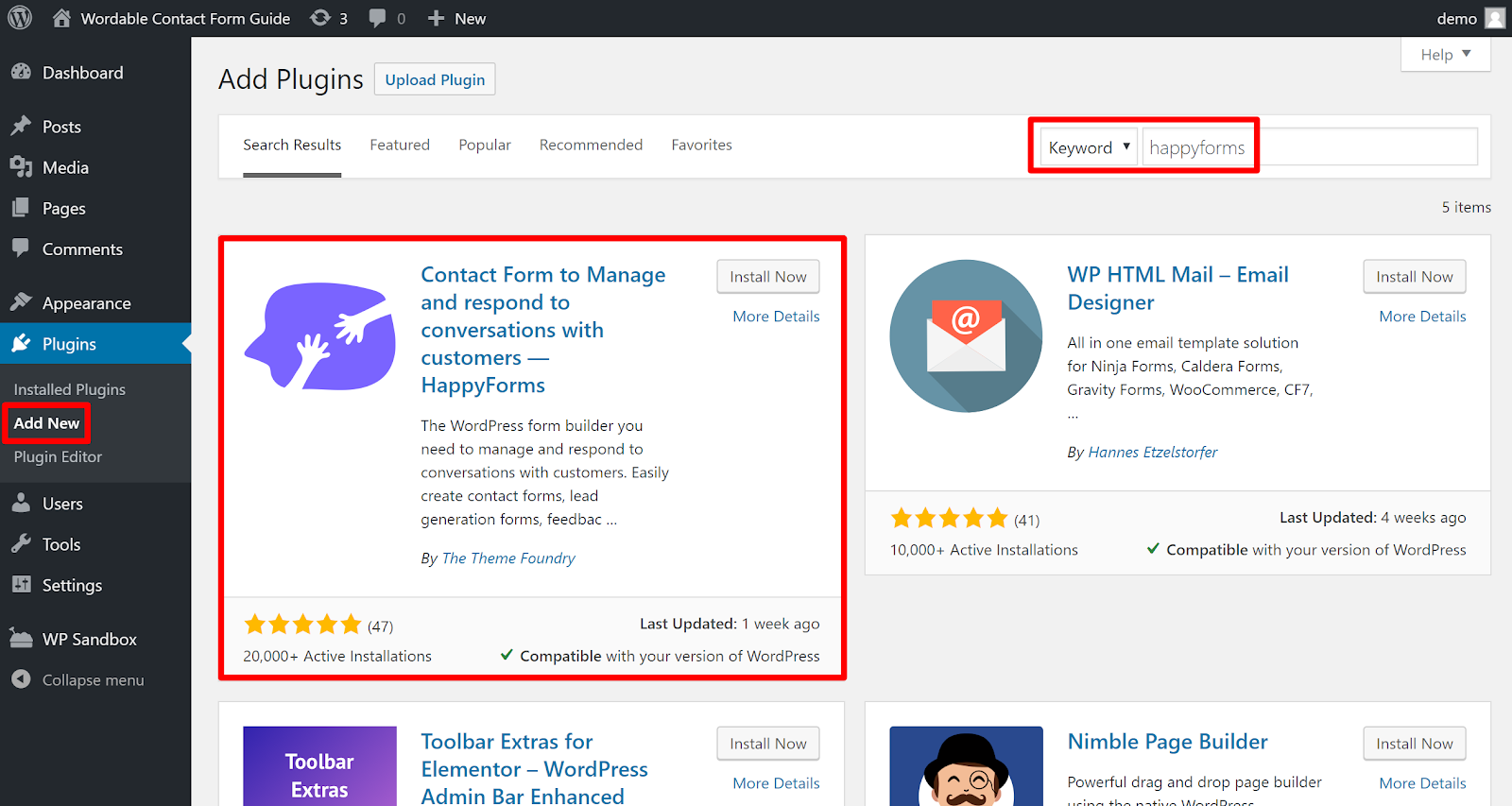Switch to the Favorites tab
This screenshot has width=1512, height=806.
click(x=701, y=145)
